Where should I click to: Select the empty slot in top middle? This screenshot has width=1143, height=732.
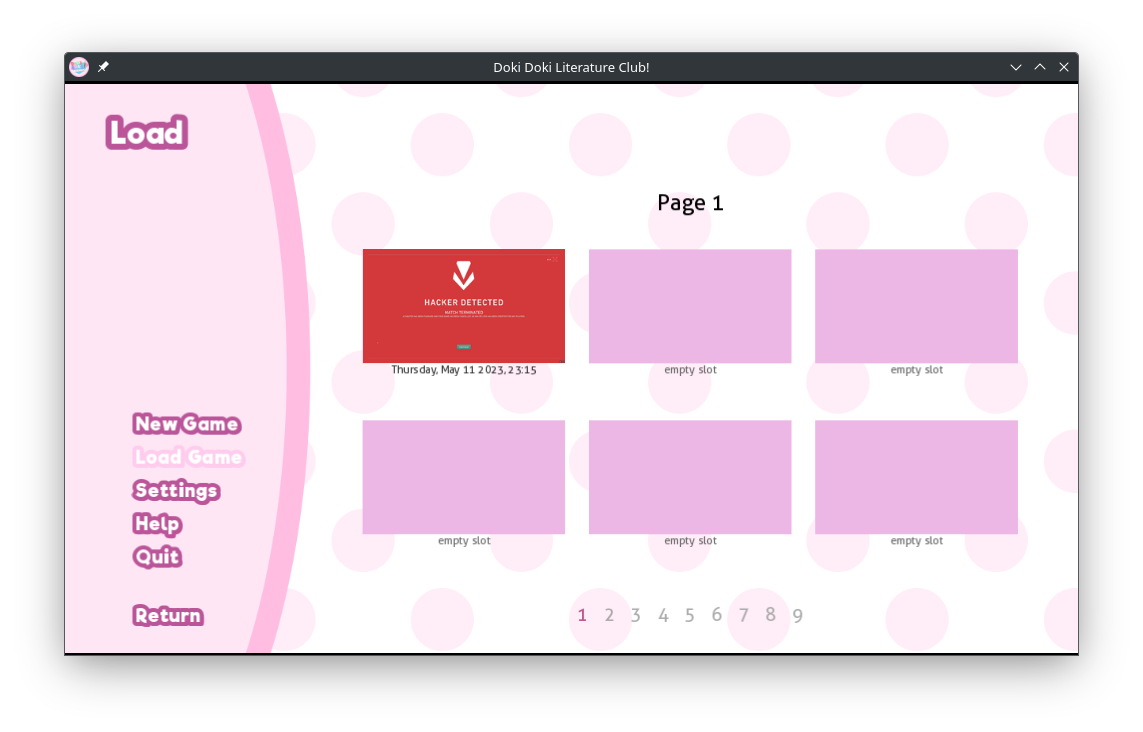point(690,306)
